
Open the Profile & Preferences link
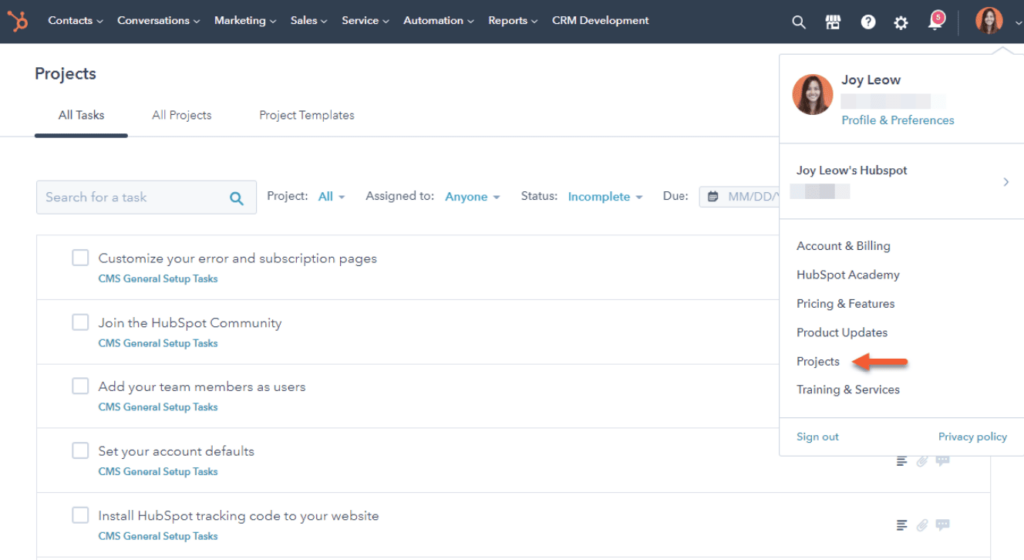897,120
